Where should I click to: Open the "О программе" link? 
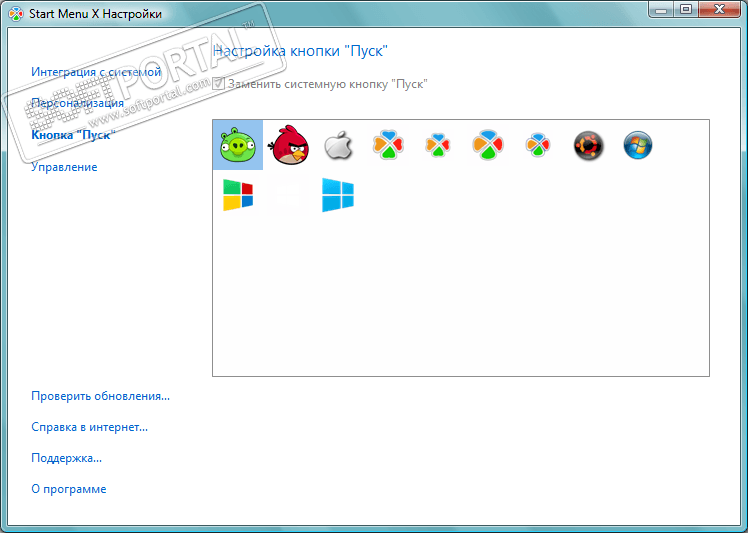coord(69,489)
